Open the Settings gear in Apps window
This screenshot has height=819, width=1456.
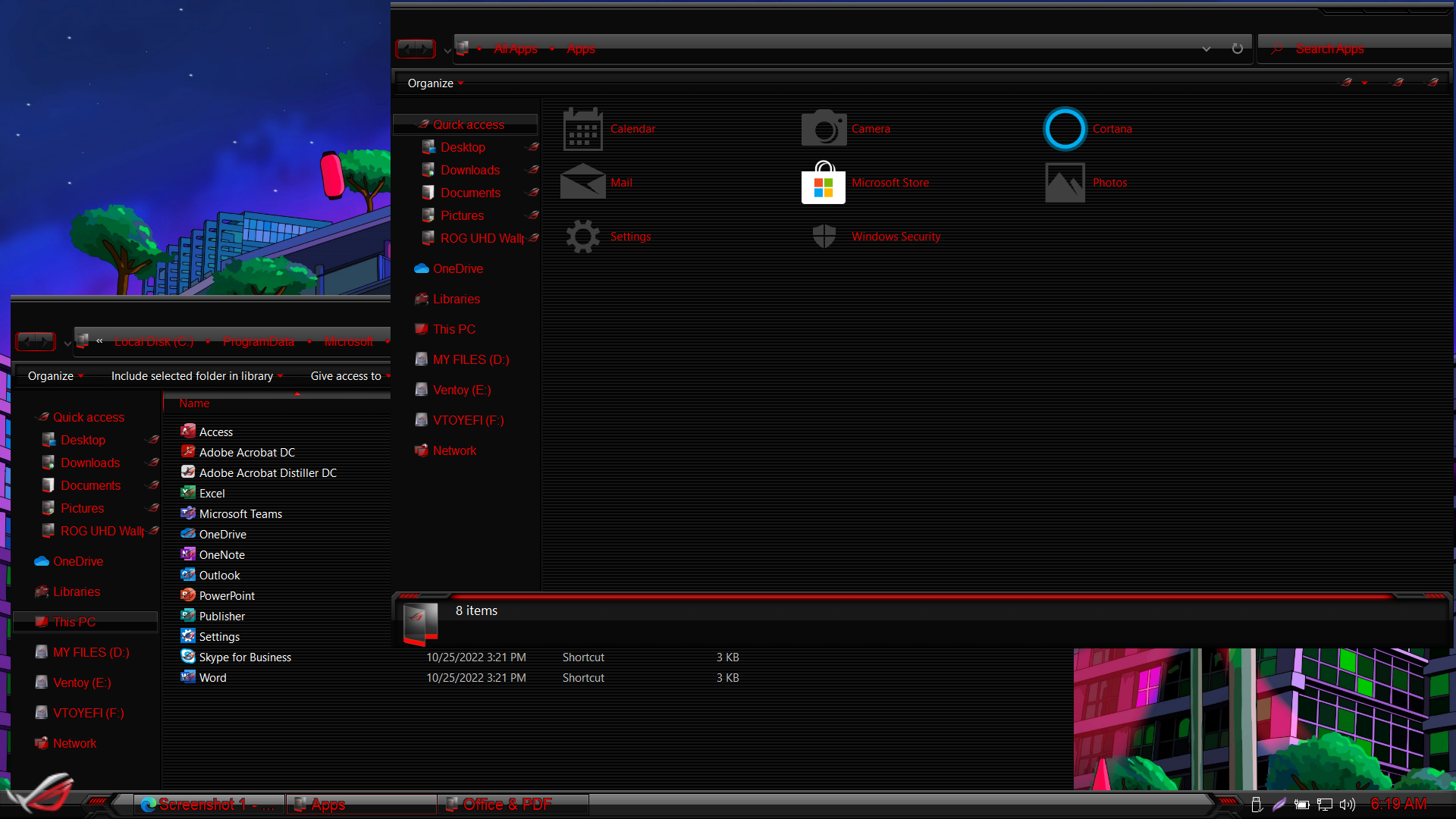582,237
